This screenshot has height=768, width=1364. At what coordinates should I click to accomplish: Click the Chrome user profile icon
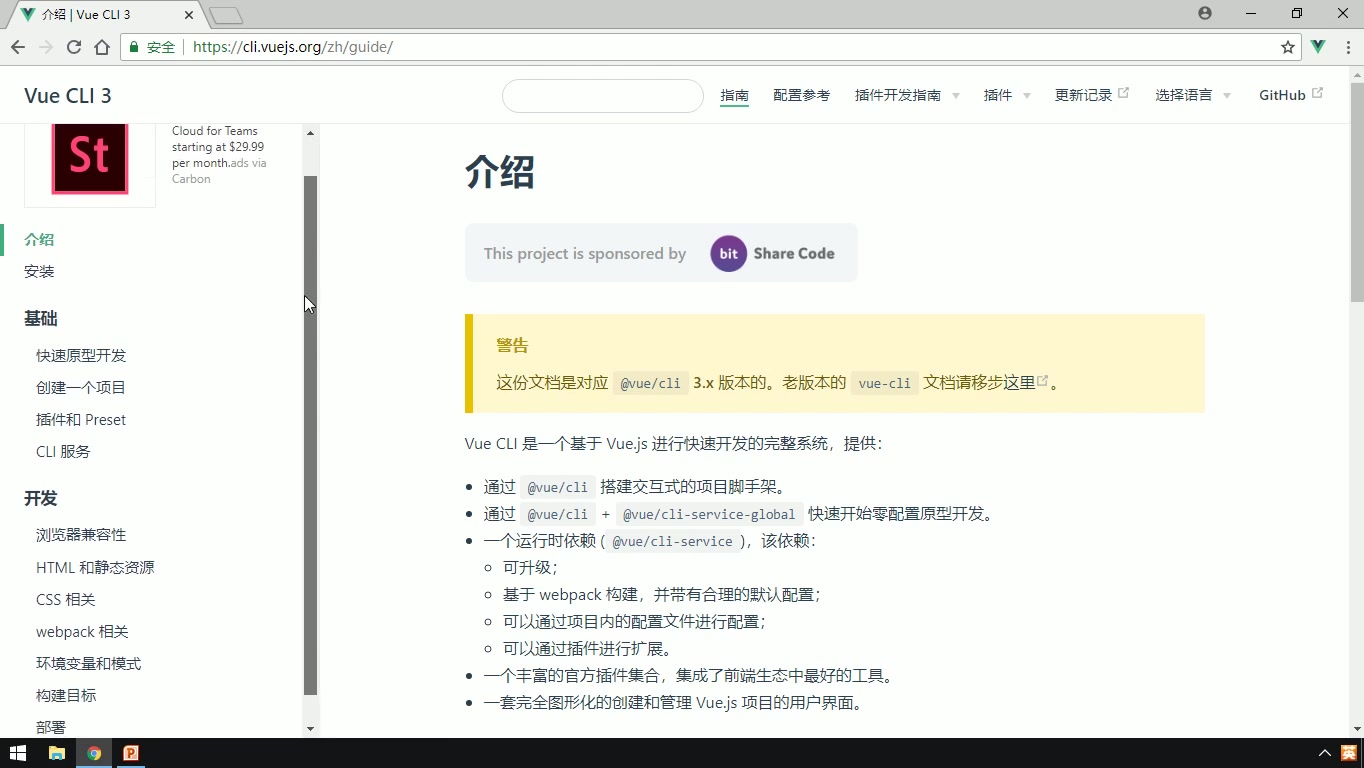pyautogui.click(x=1205, y=13)
